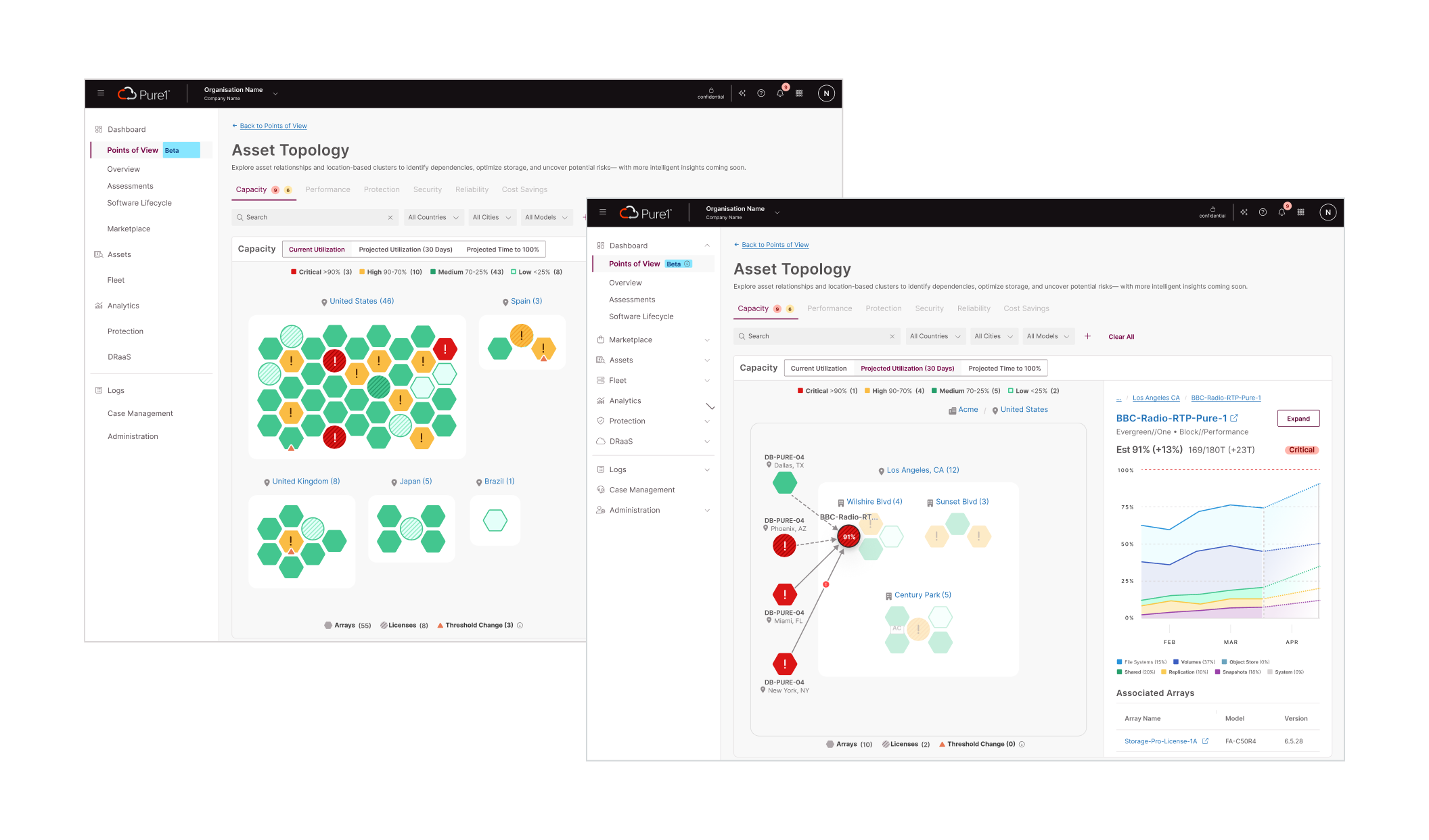Viewport: 1429px width, 840px height.
Task: Click the plus icon to add a filter
Action: 1087,336
